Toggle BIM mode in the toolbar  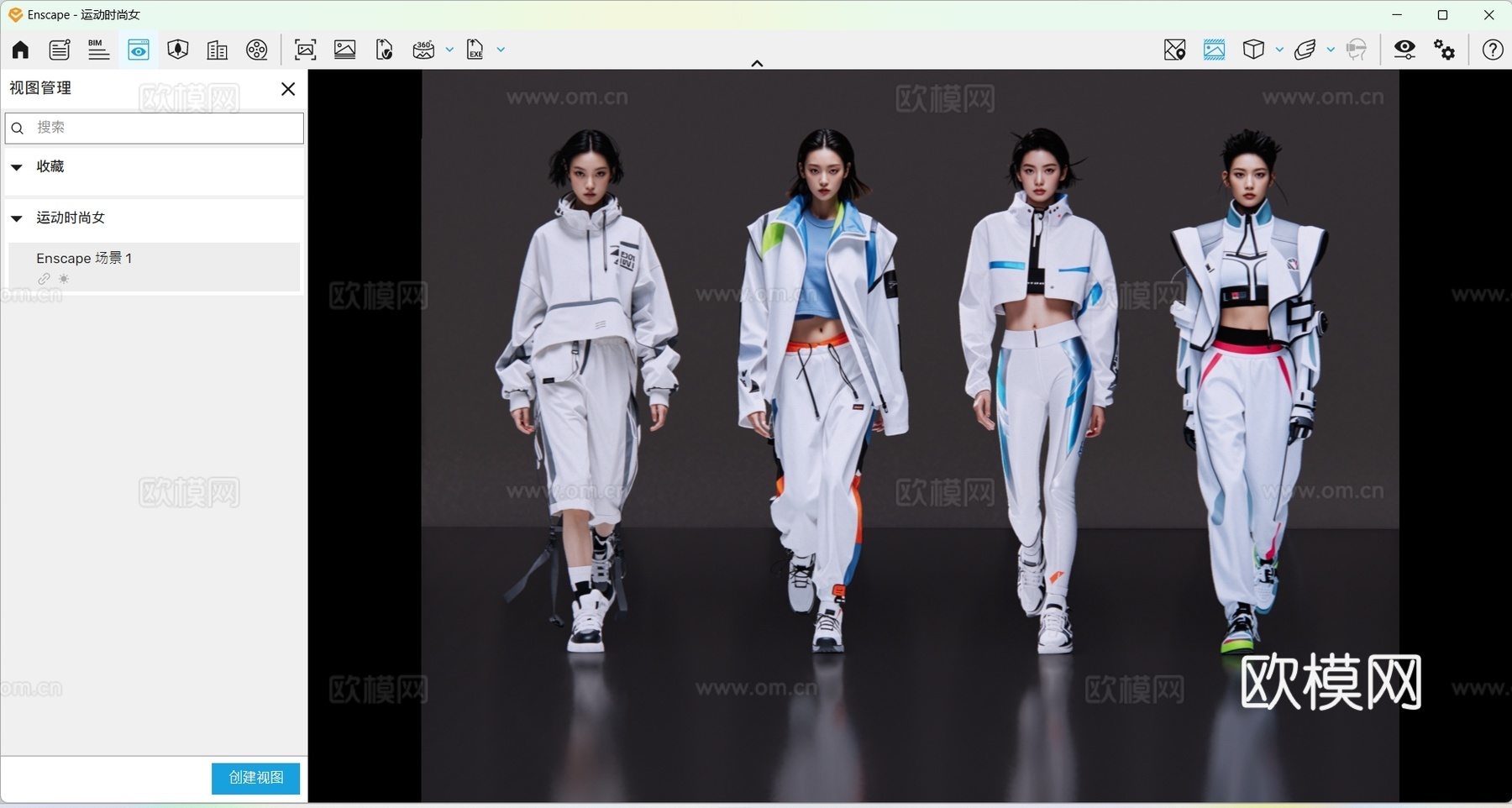98,50
